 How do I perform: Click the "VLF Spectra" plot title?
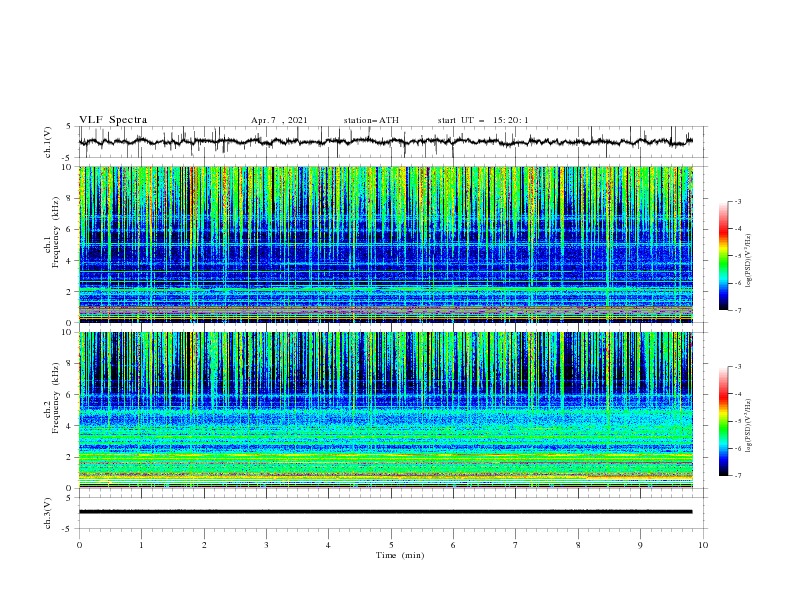113,120
